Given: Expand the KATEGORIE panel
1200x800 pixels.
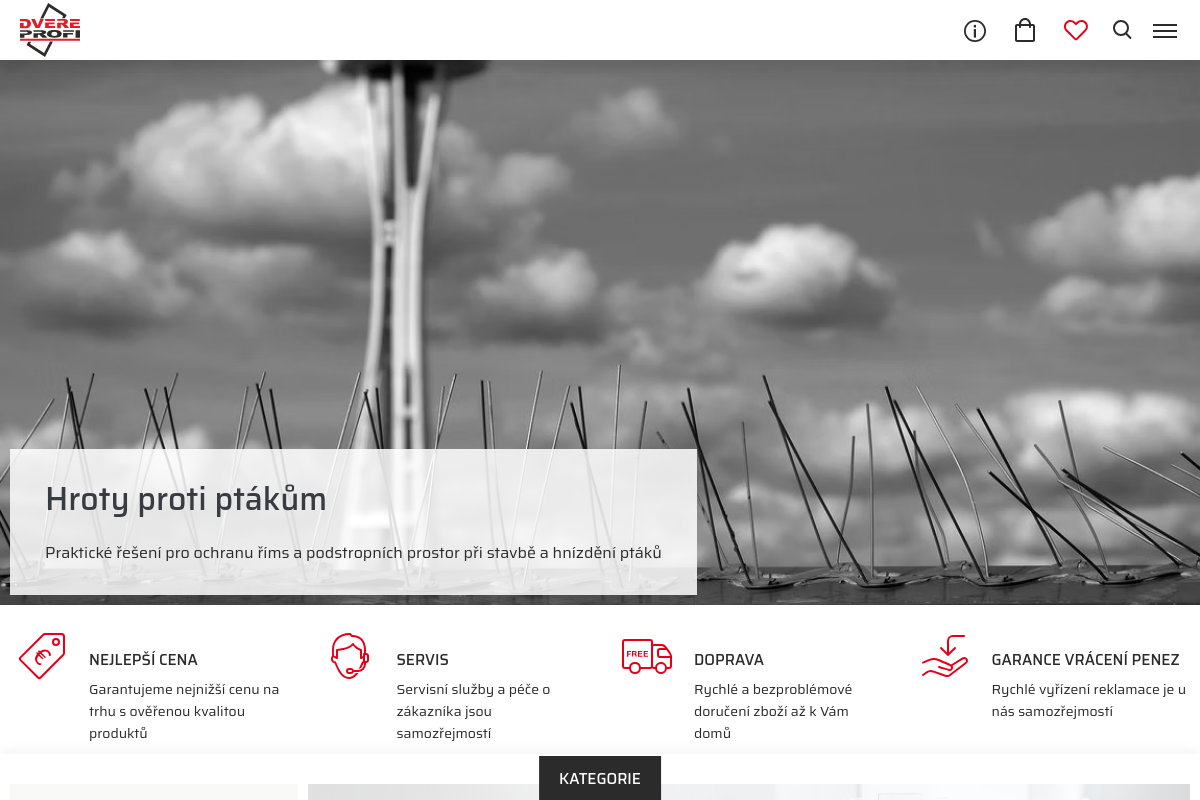Looking at the screenshot, I should (x=600, y=778).
